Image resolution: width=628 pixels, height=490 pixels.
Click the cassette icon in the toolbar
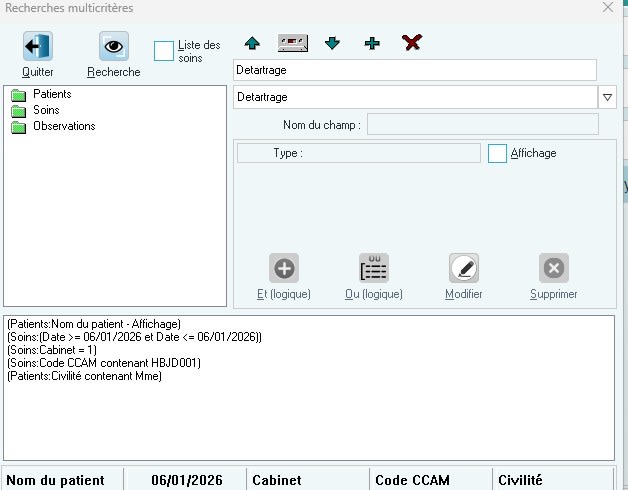click(292, 43)
